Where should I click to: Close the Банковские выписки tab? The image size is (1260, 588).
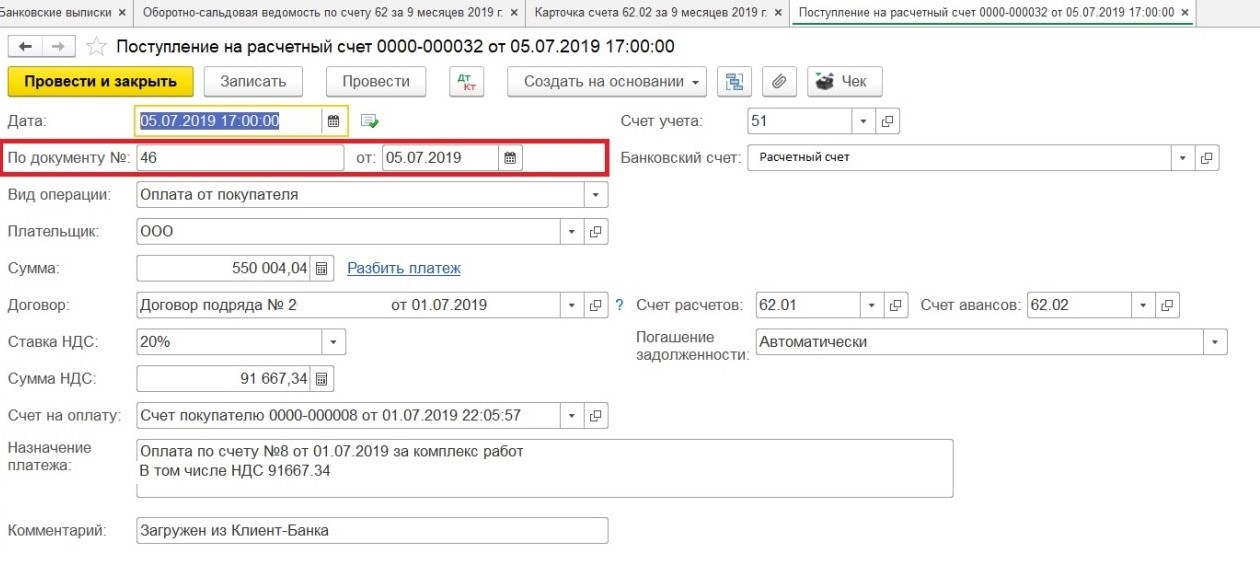122,13
